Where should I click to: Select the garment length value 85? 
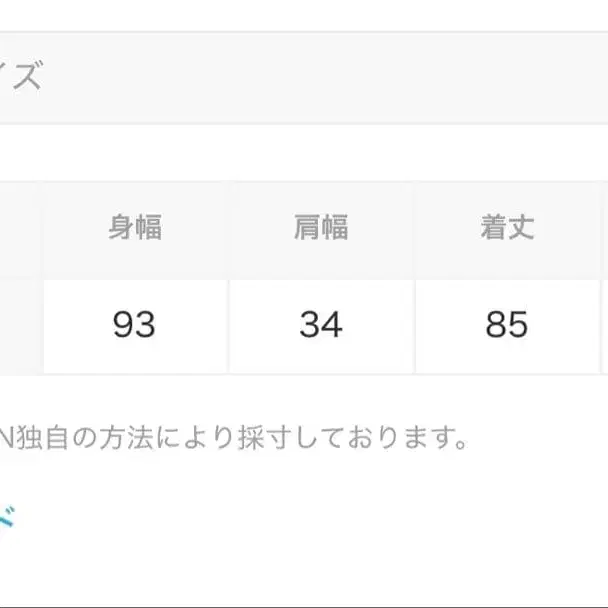pos(507,325)
